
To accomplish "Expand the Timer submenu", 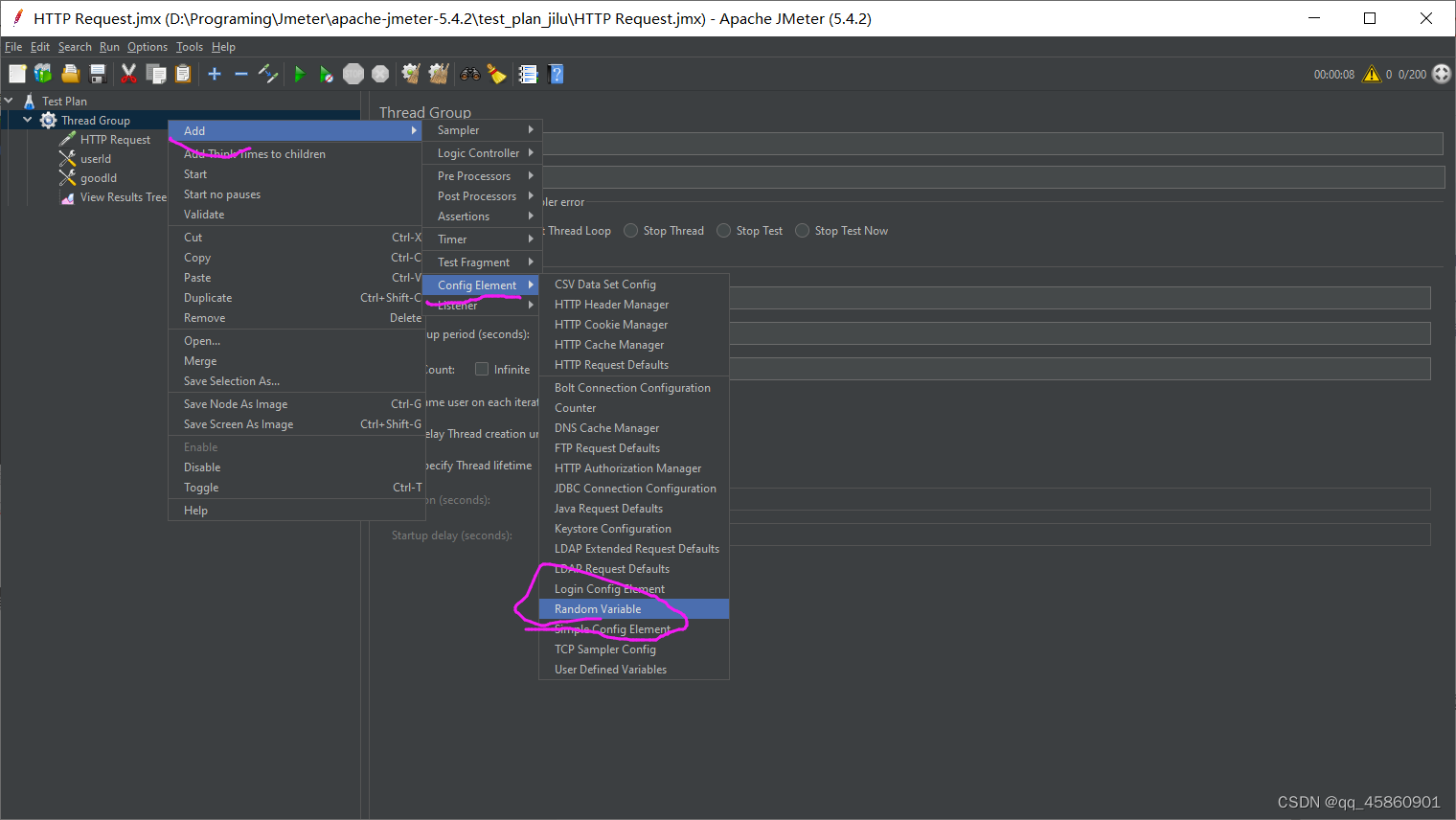I will (484, 239).
